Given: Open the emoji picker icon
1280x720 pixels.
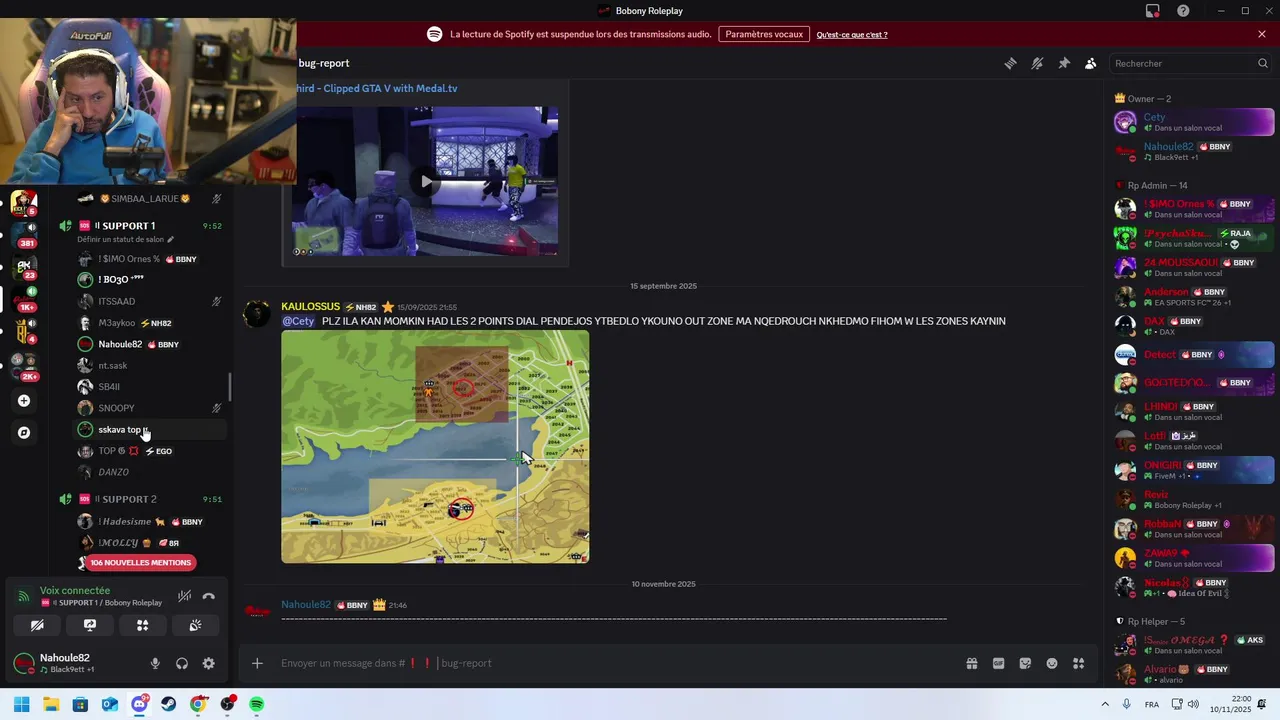Looking at the screenshot, I should [x=1052, y=663].
